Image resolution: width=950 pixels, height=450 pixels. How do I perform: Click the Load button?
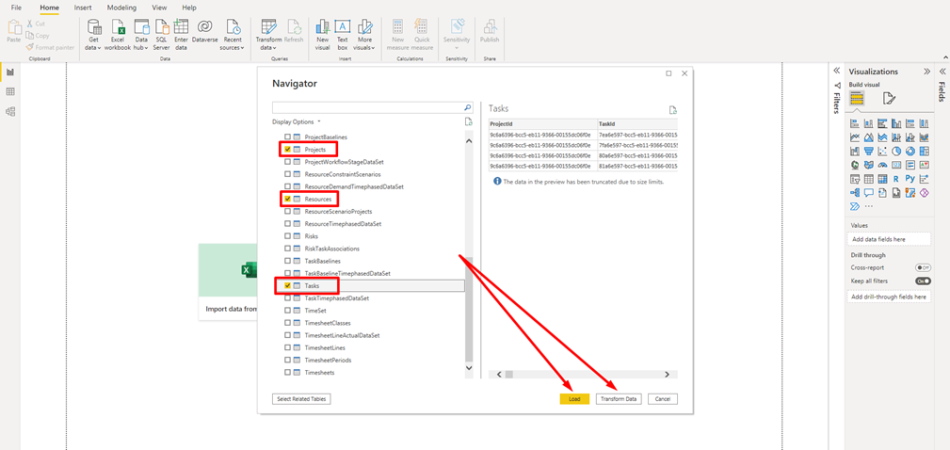574,399
